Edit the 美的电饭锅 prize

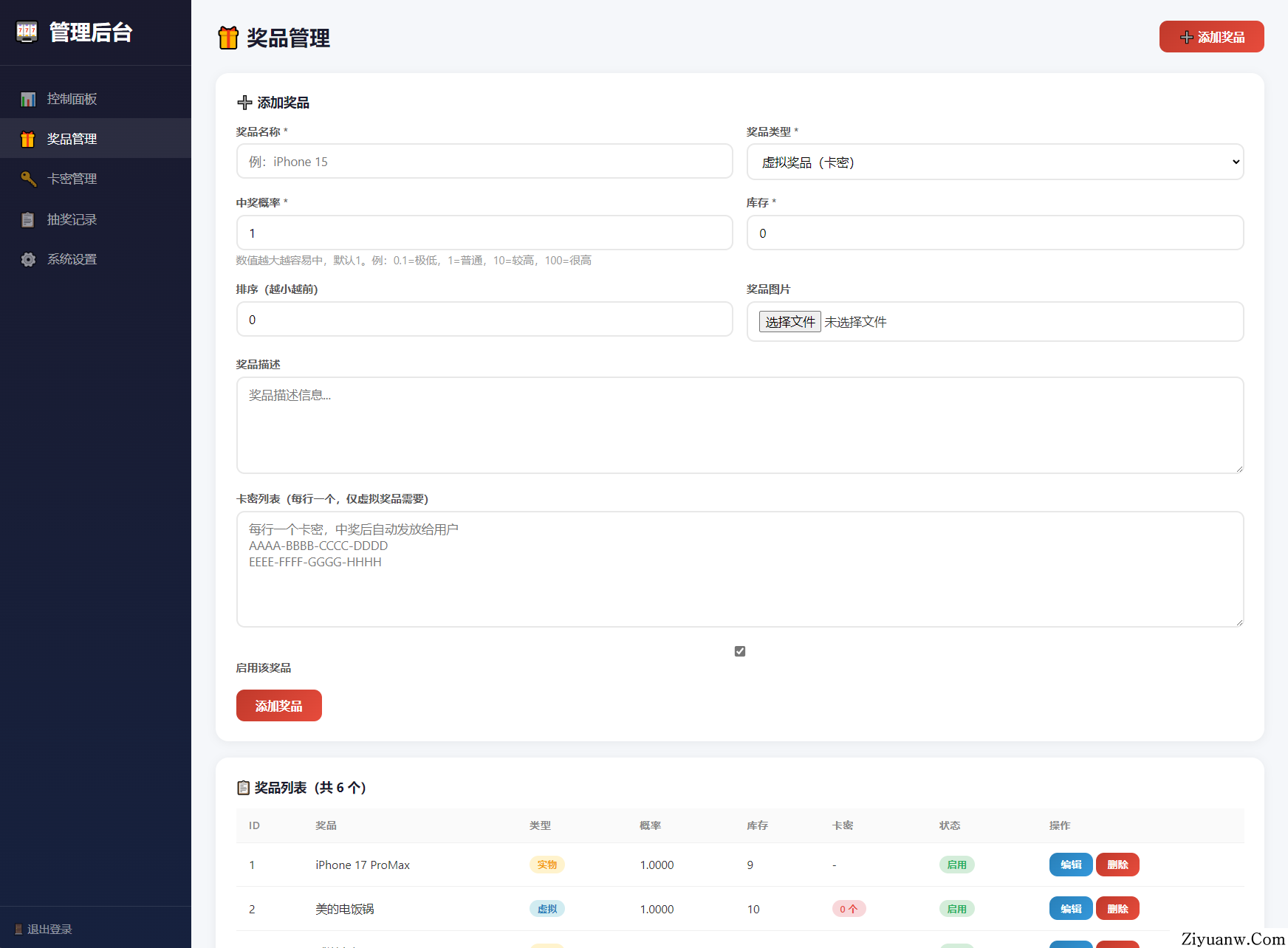pos(1071,909)
